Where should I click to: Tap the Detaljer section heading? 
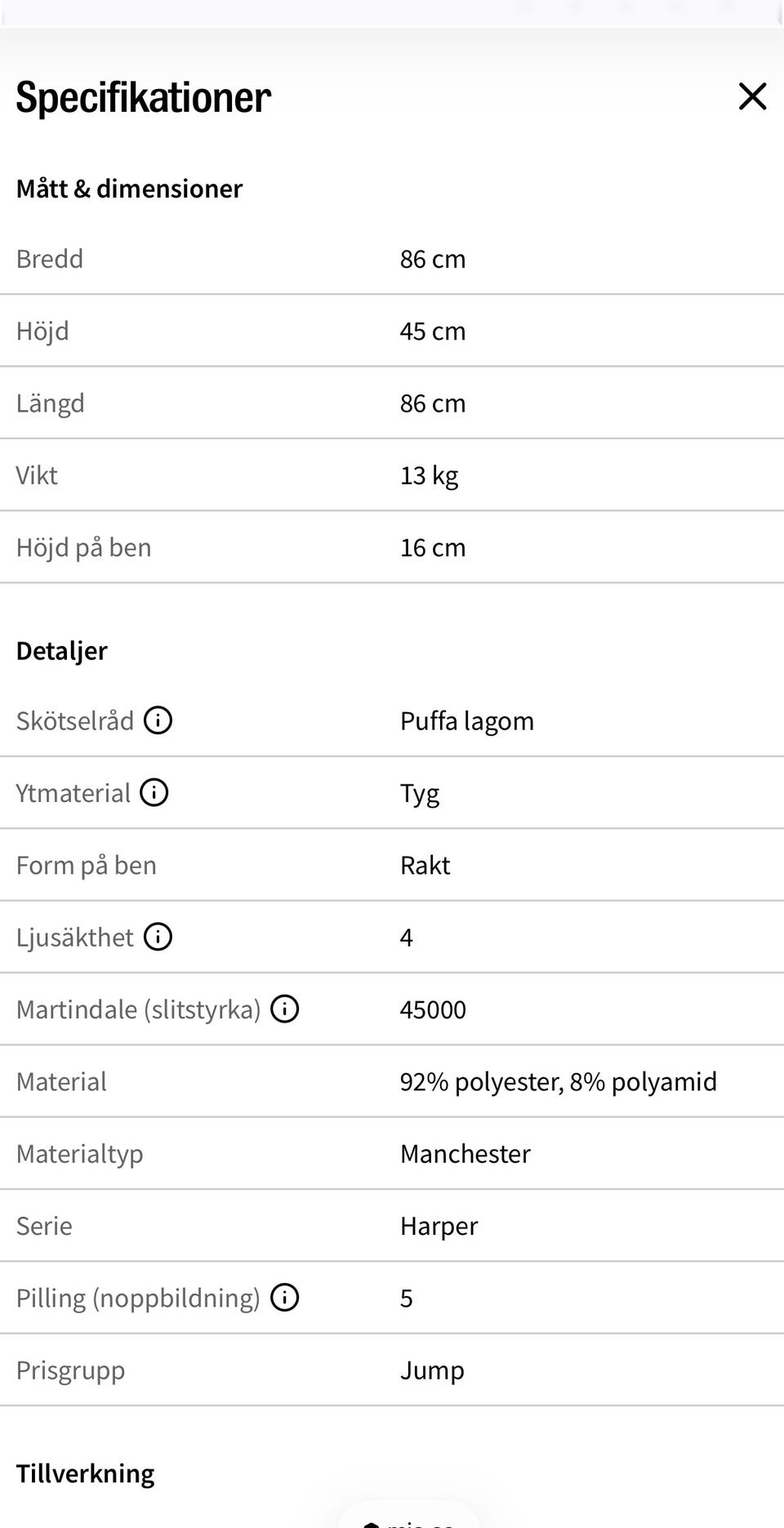[61, 651]
